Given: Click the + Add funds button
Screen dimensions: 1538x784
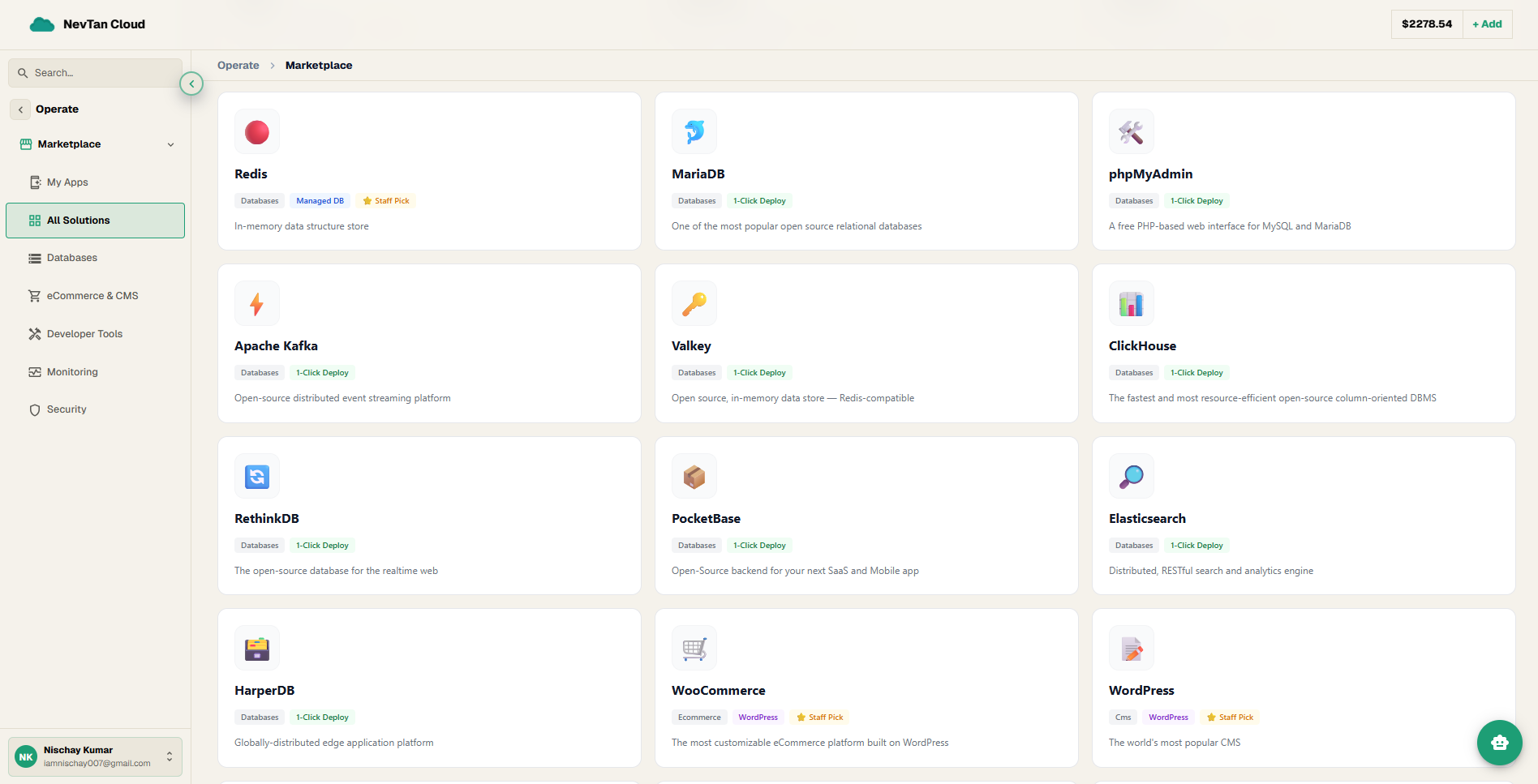Looking at the screenshot, I should tap(1487, 24).
